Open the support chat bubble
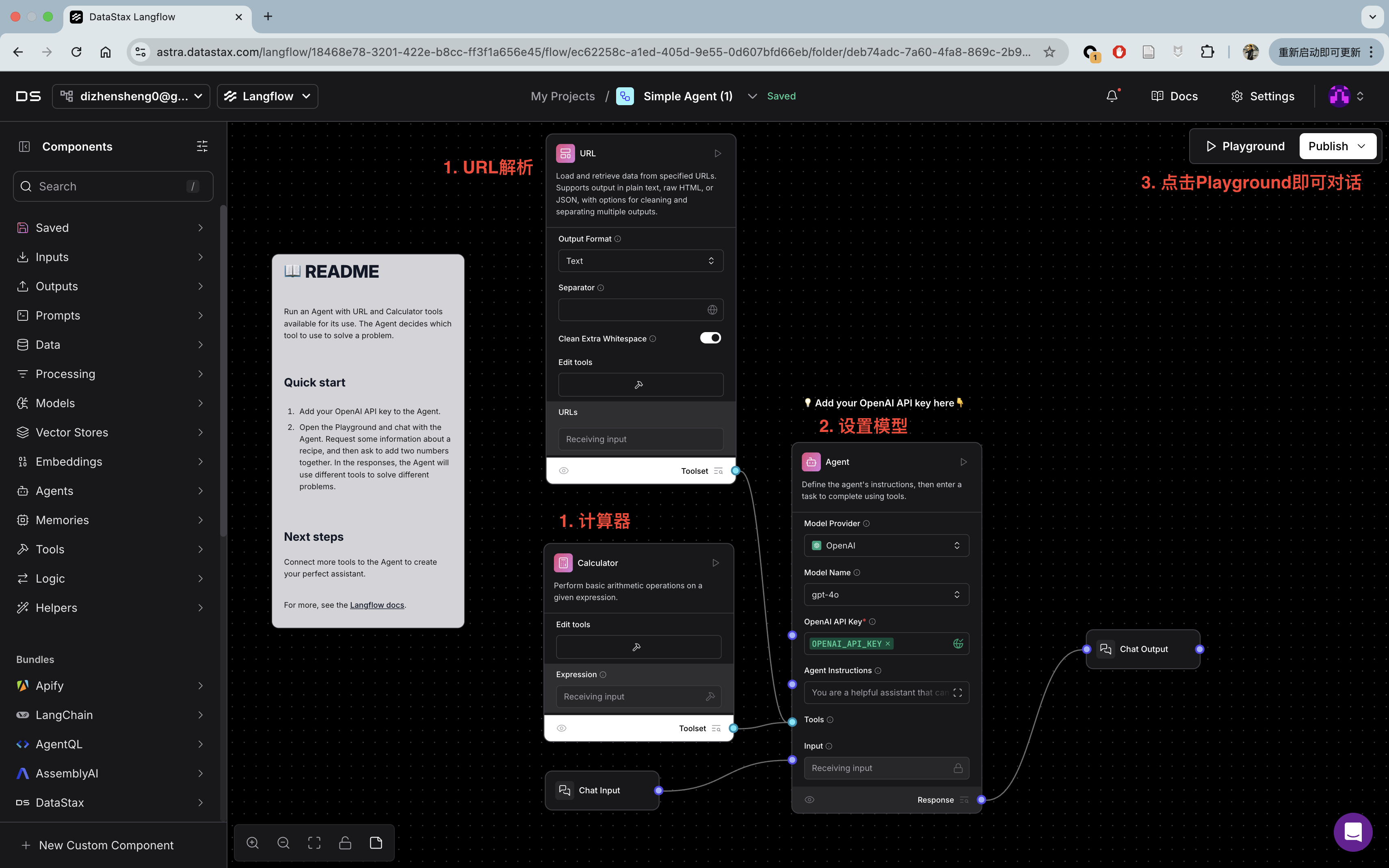The height and width of the screenshot is (868, 1389). click(1353, 832)
